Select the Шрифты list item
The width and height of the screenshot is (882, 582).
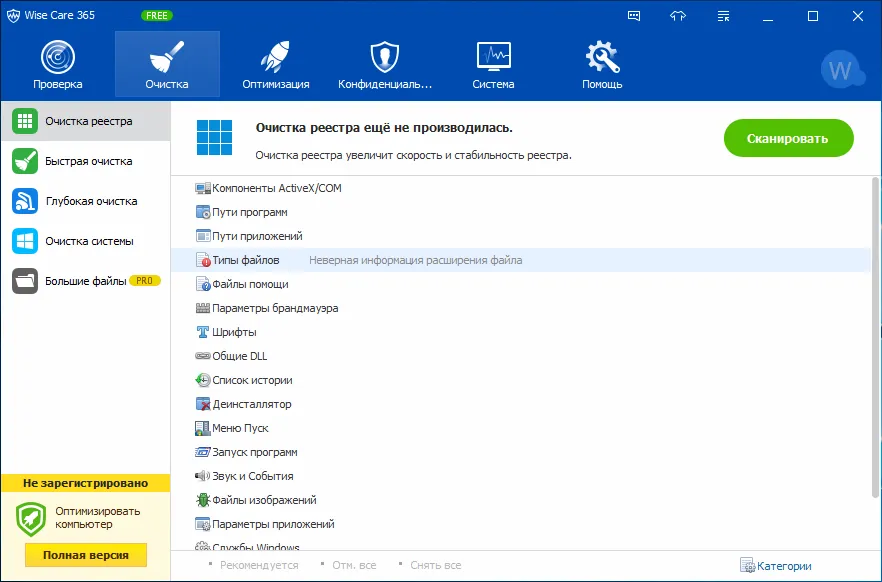pos(226,332)
